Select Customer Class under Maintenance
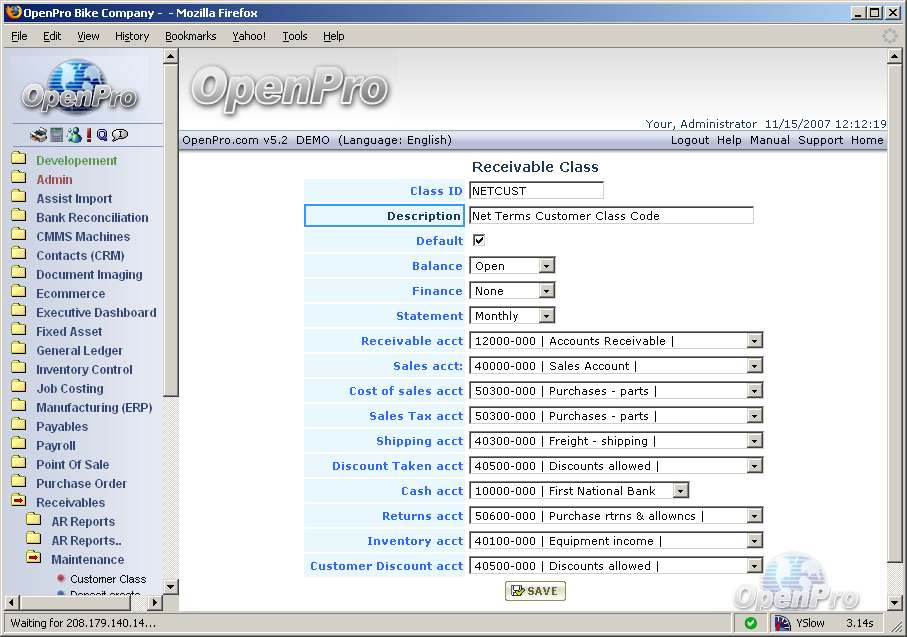The height and width of the screenshot is (637, 907). tap(107, 579)
